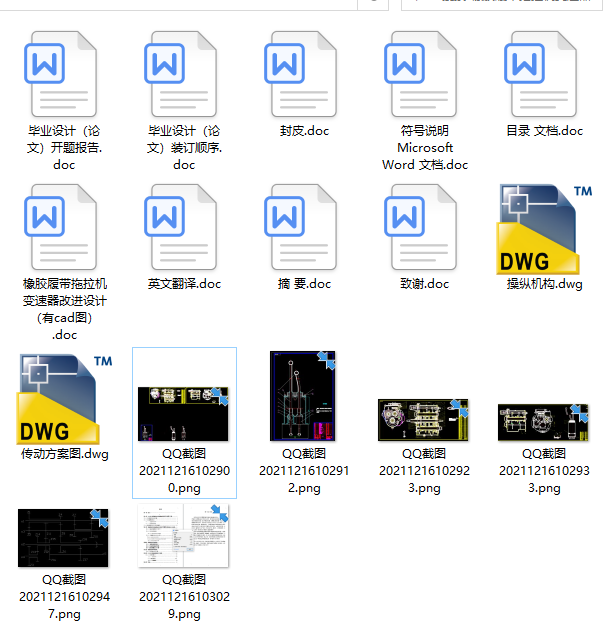This screenshot has width=615, height=632.
Task: Select the 毕业设计（论文）开题报告.doc Word icon
Action: coord(60,74)
